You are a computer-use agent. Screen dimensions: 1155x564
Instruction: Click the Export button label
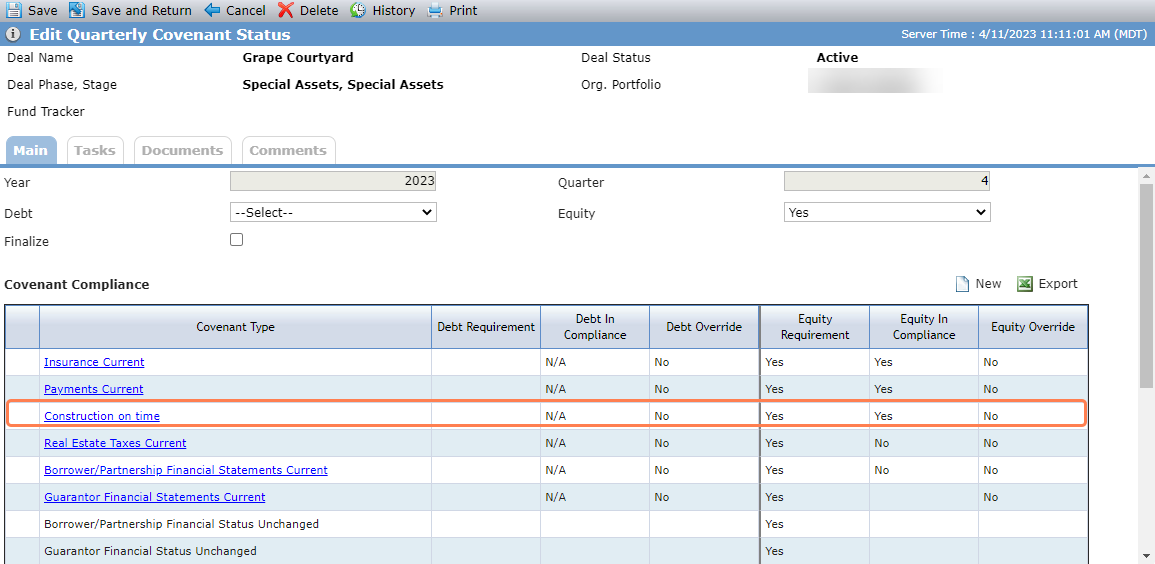[1058, 283]
